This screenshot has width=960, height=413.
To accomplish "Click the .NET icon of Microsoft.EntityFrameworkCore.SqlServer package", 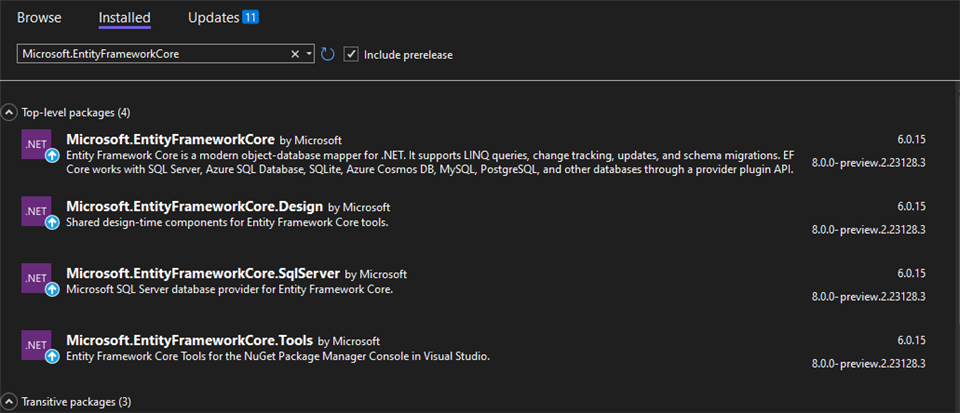I will (36, 278).
